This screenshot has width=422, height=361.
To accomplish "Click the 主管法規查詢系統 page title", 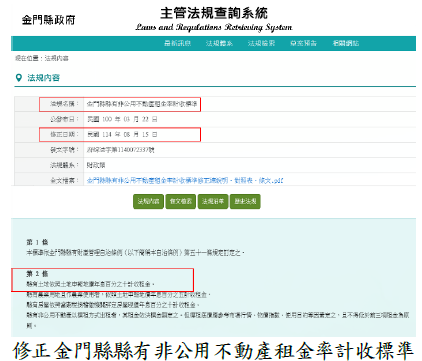I will pyautogui.click(x=214, y=13).
